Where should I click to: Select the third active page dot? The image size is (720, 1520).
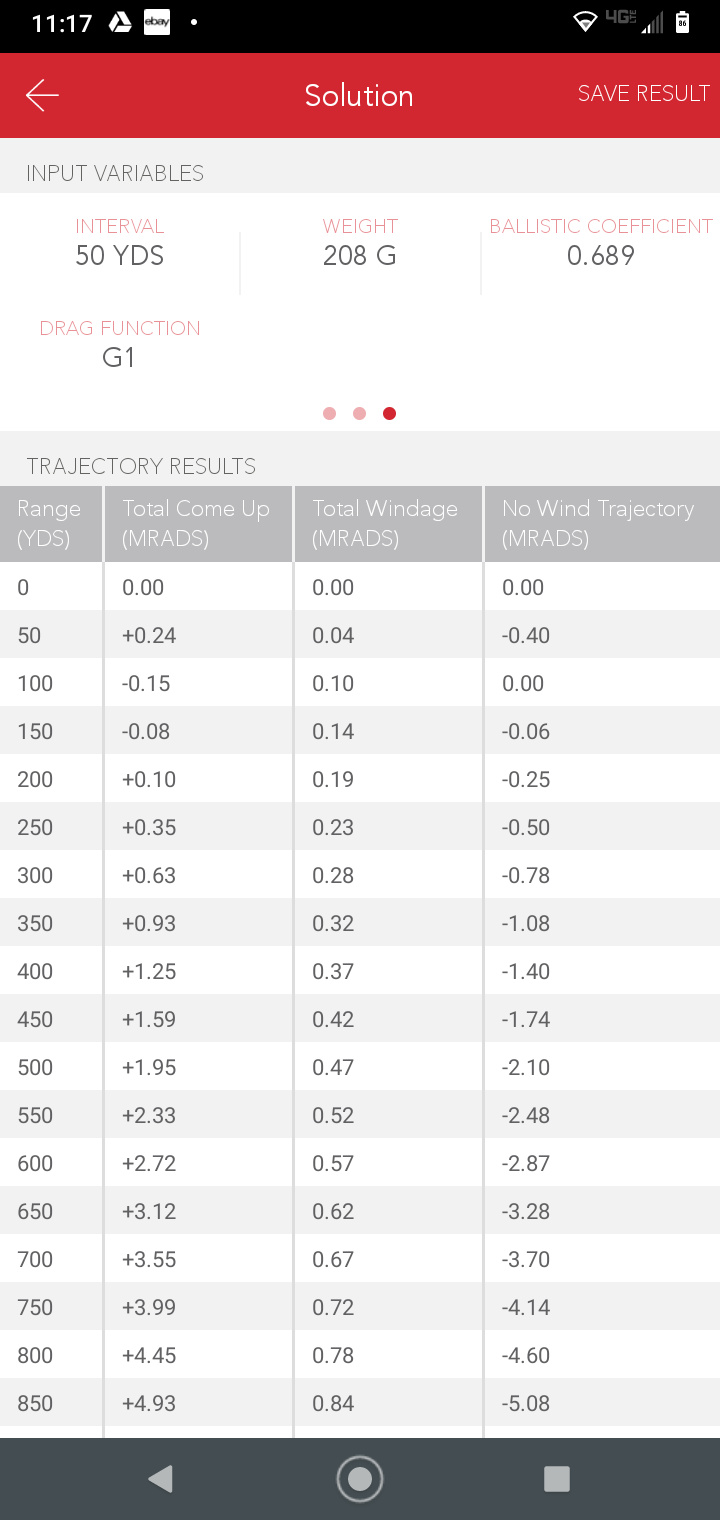point(390,413)
